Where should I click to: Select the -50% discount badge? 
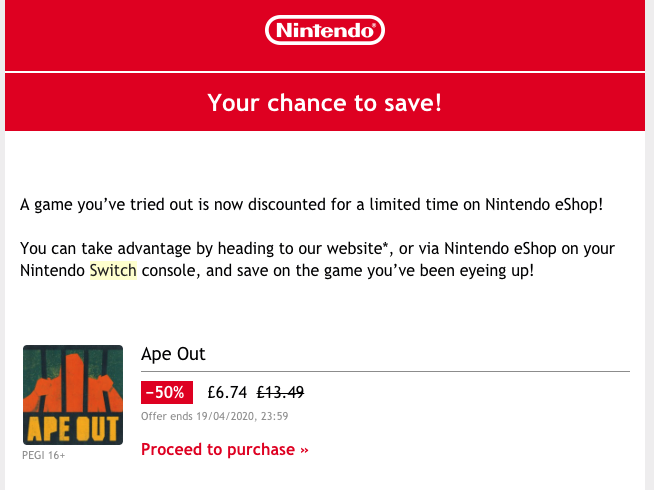click(167, 392)
